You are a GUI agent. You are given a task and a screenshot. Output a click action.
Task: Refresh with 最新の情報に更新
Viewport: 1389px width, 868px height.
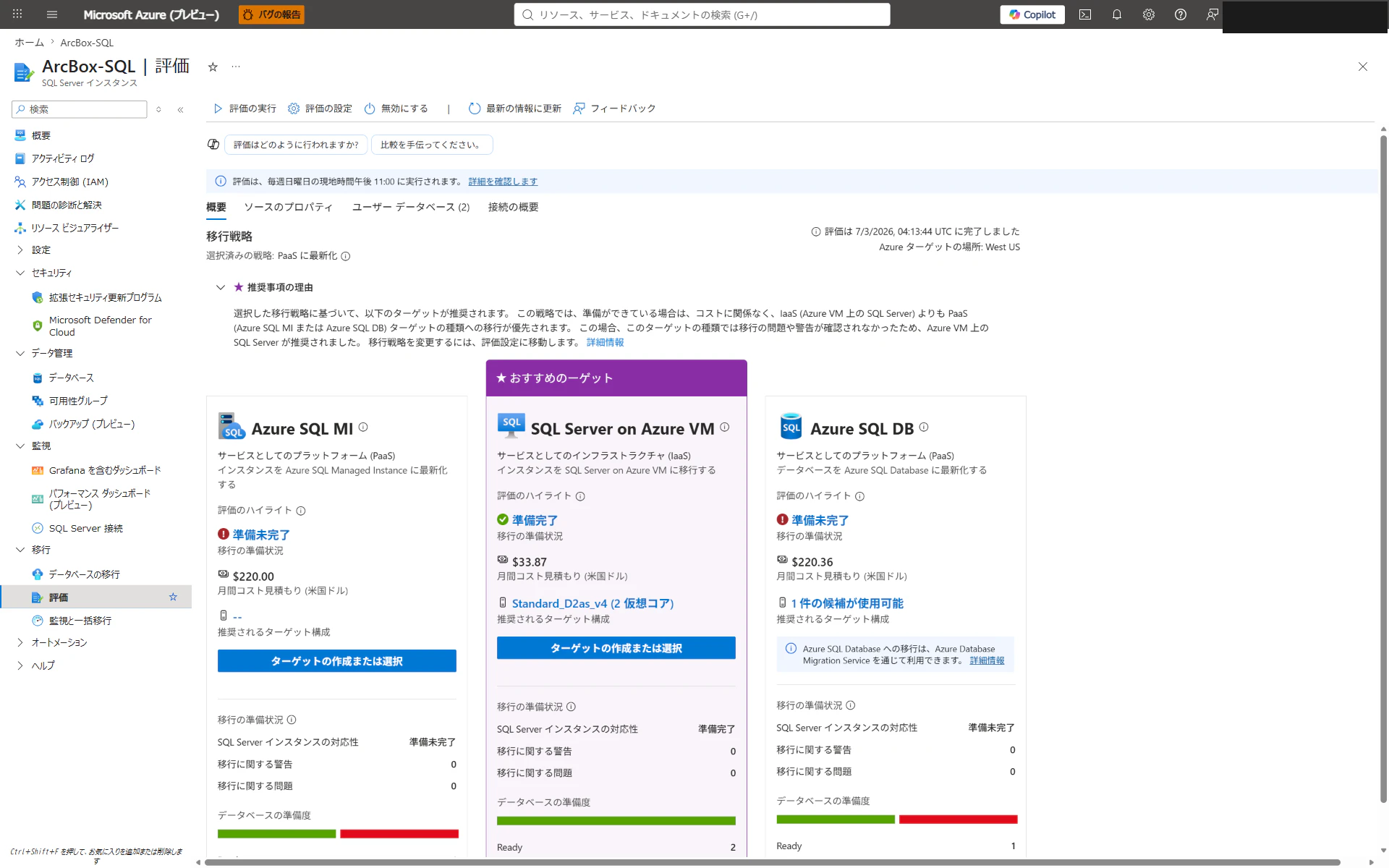515,109
